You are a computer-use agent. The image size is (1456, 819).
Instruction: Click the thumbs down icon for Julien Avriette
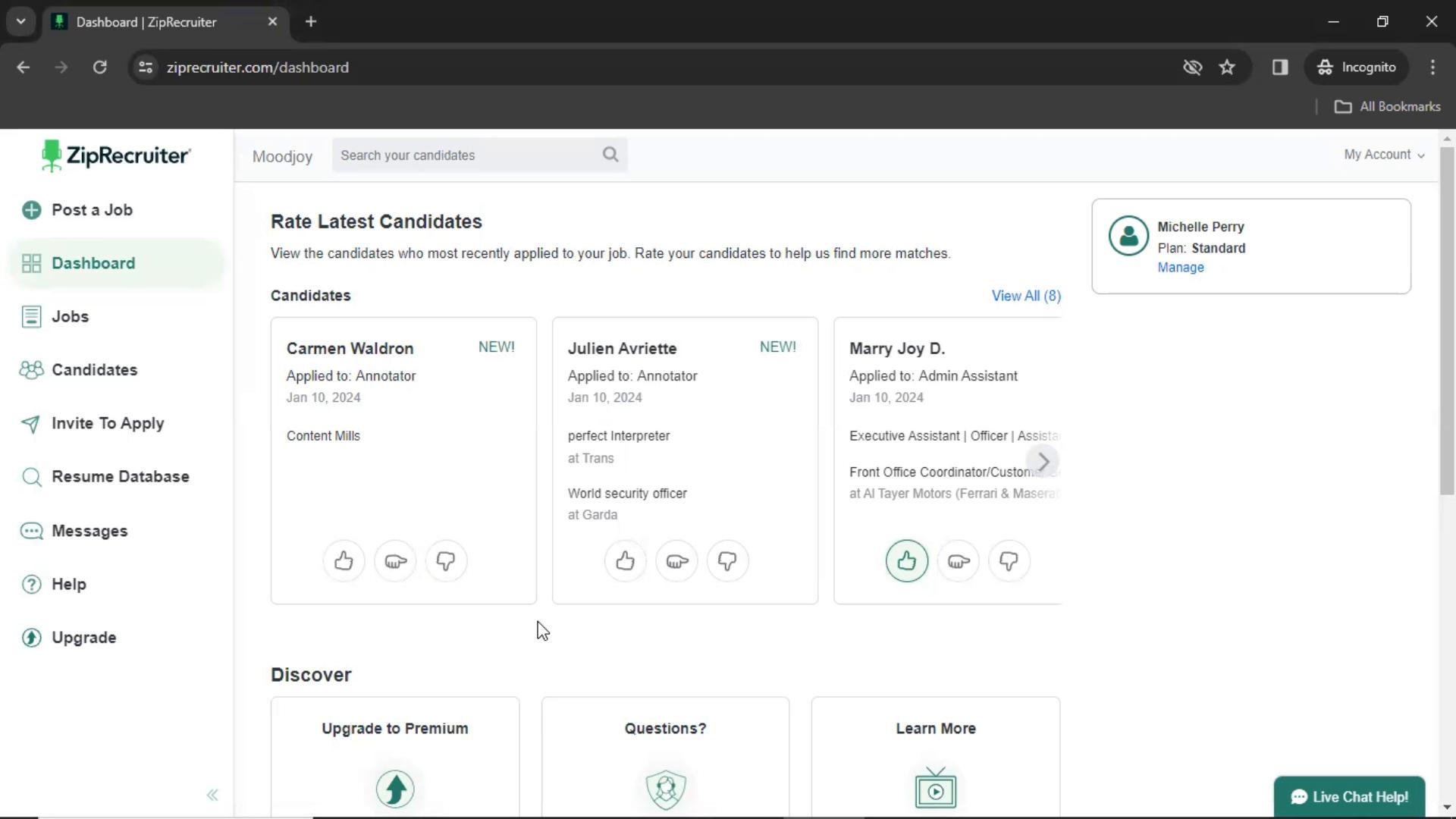coord(728,561)
